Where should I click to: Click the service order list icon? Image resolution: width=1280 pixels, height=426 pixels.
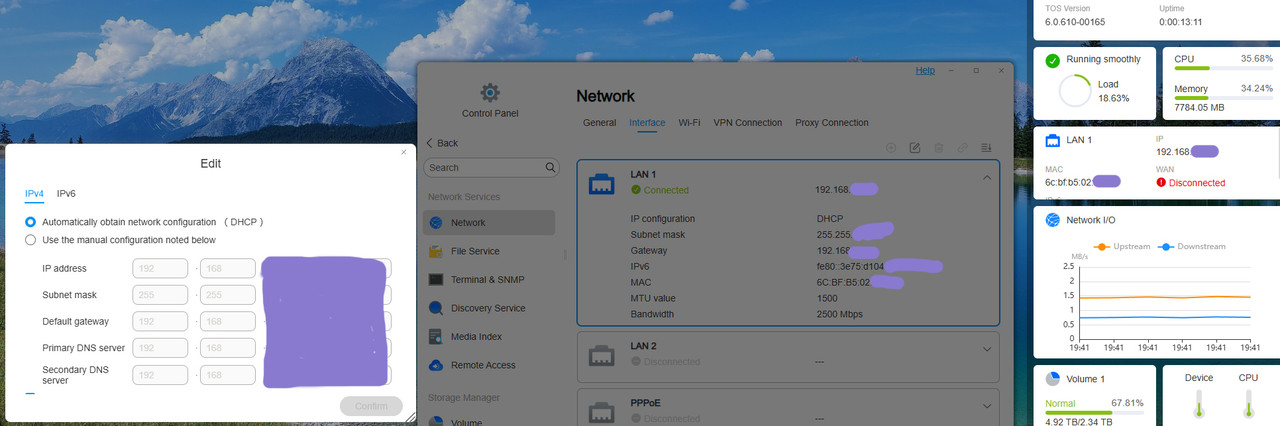point(986,148)
